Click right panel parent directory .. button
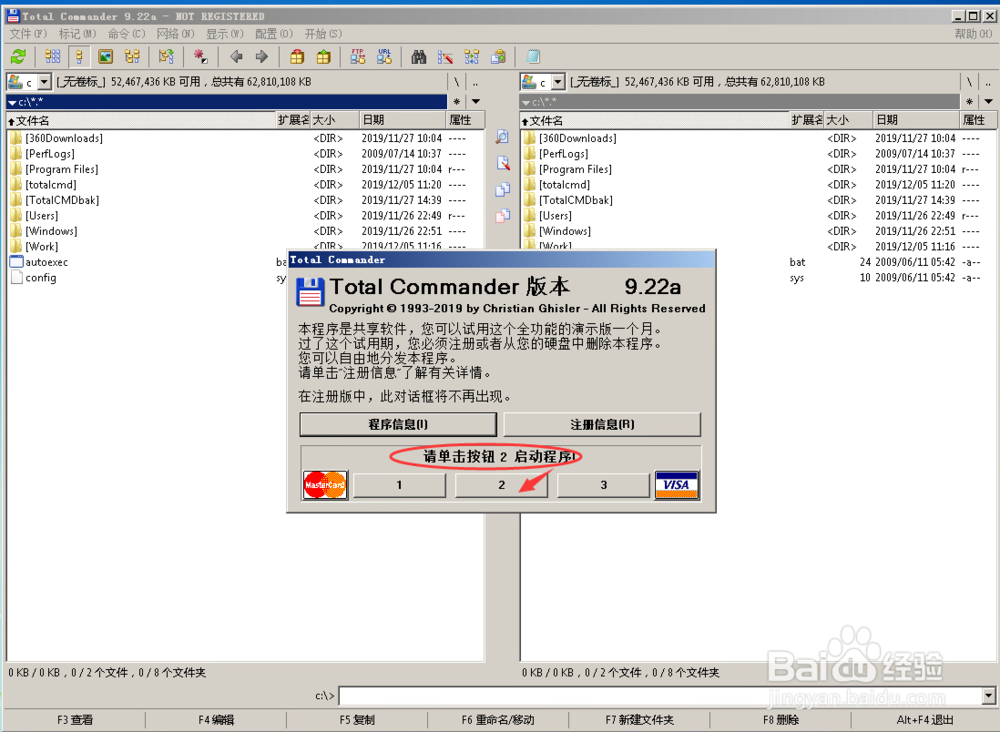Viewport: 1000px width, 732px height. (x=989, y=82)
